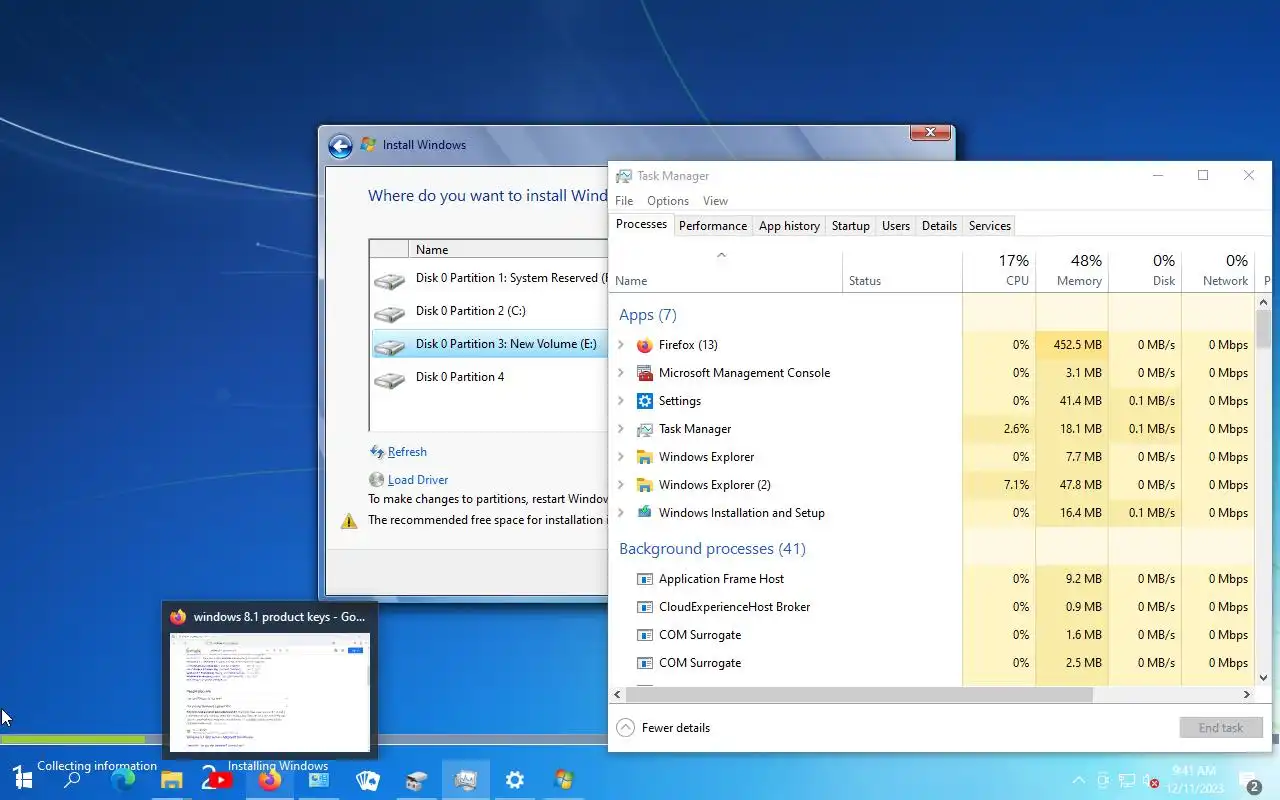Open Settings gear on the taskbar
1280x800 pixels.
pyautogui.click(x=514, y=780)
